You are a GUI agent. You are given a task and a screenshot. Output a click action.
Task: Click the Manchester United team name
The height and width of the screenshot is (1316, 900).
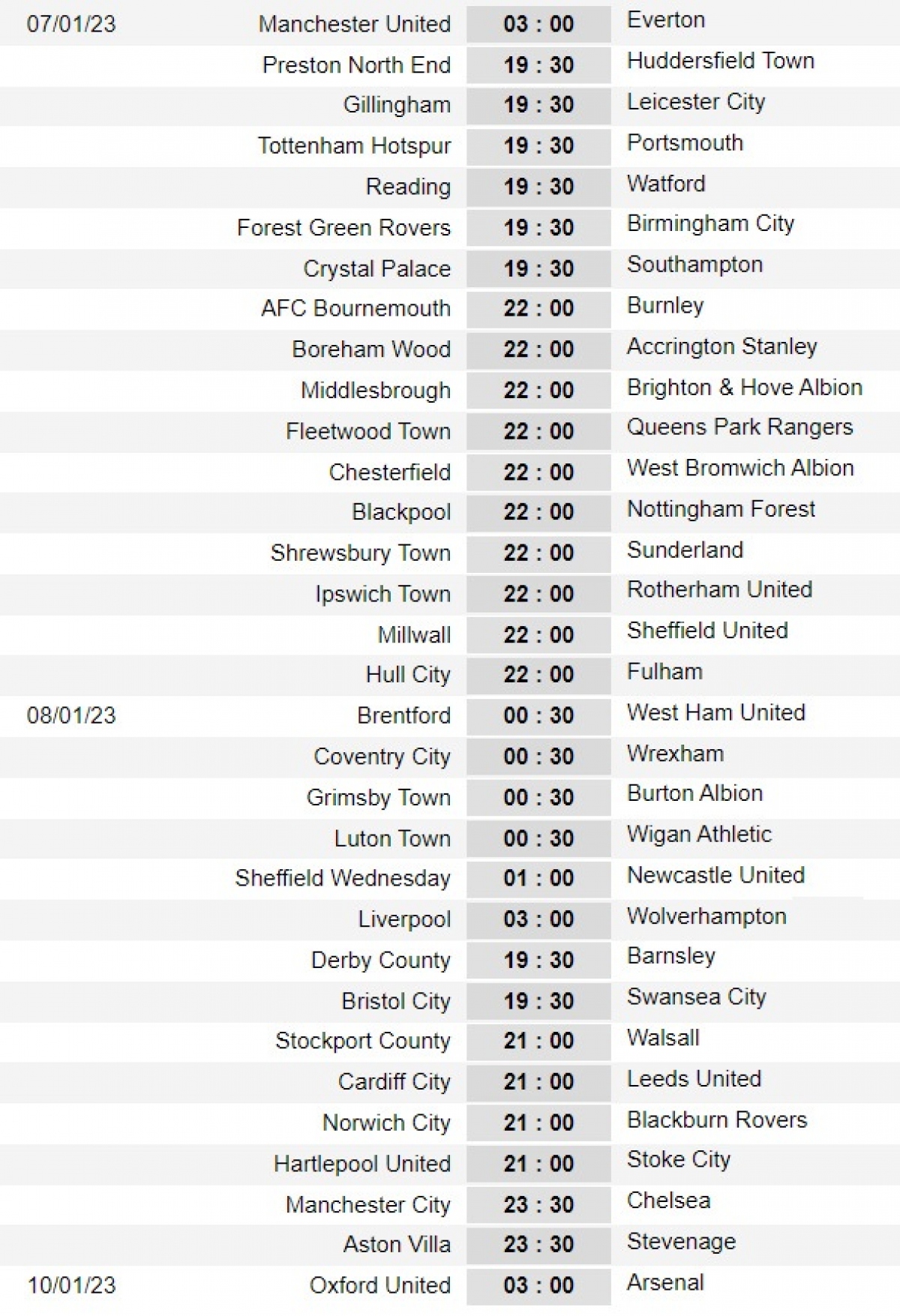tap(354, 24)
